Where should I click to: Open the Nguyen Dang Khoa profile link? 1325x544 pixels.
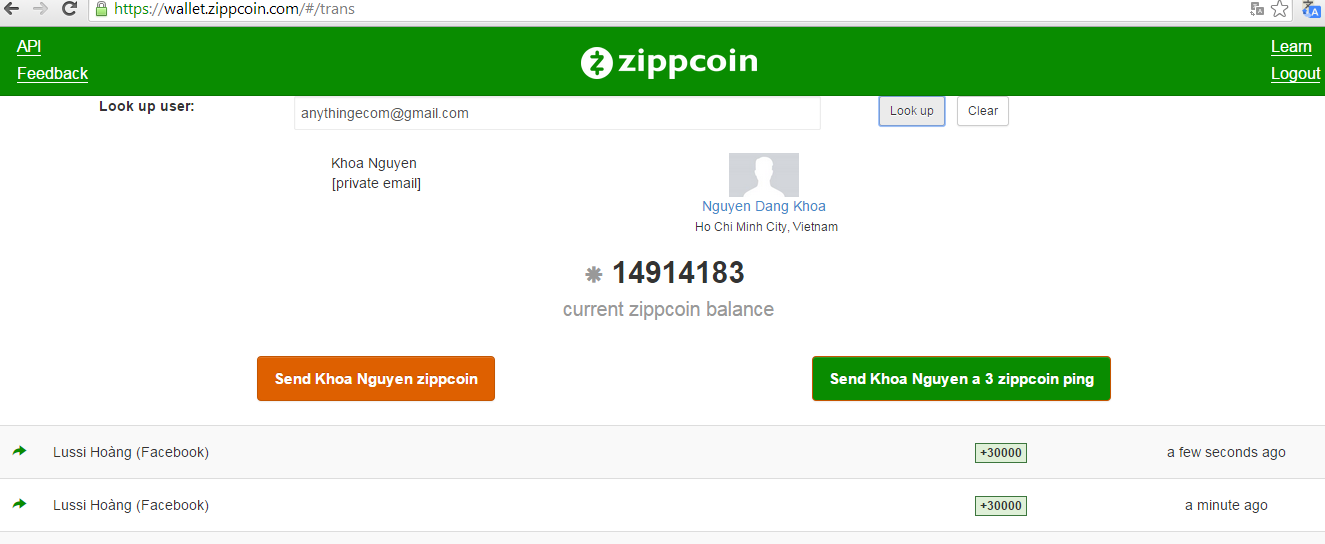(x=763, y=206)
